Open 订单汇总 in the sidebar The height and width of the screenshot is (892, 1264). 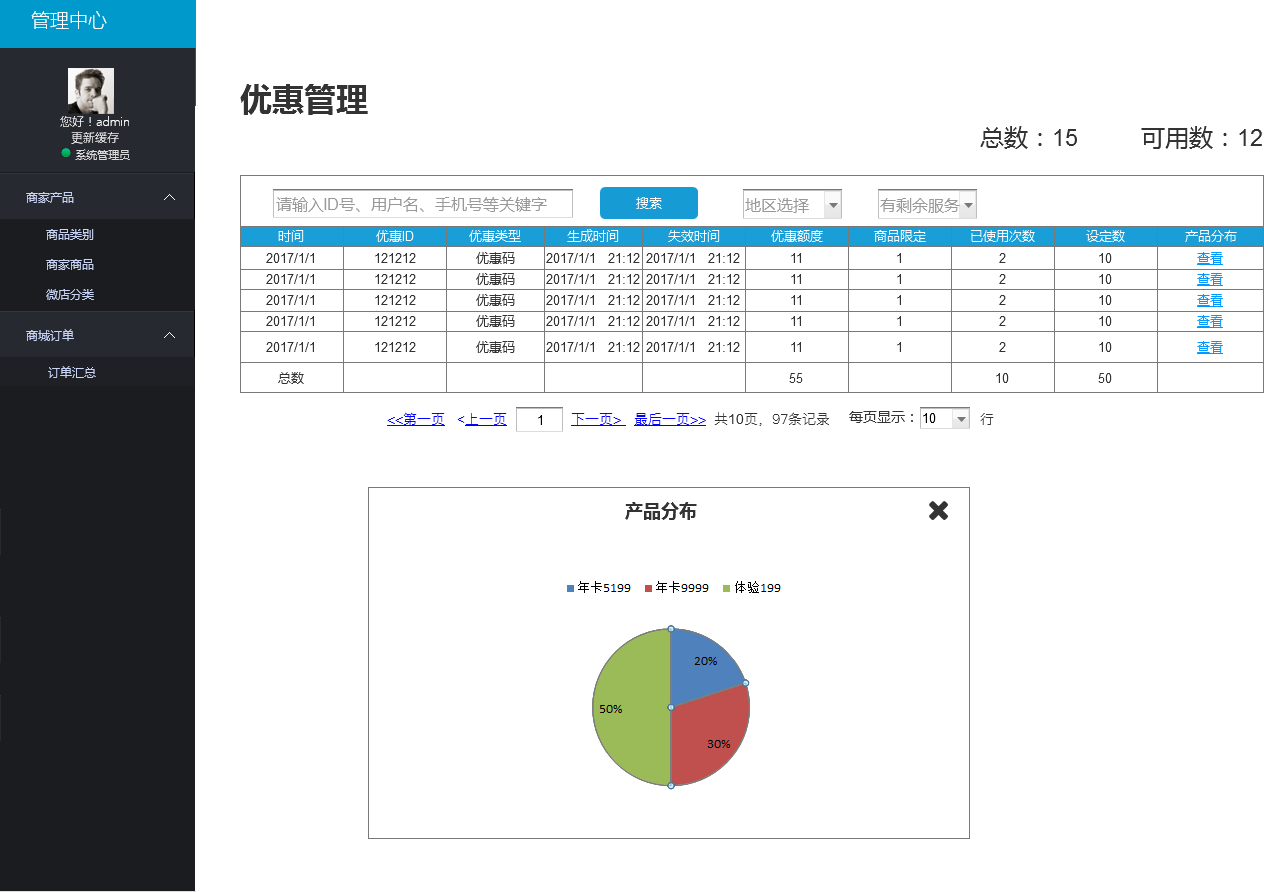pos(72,373)
